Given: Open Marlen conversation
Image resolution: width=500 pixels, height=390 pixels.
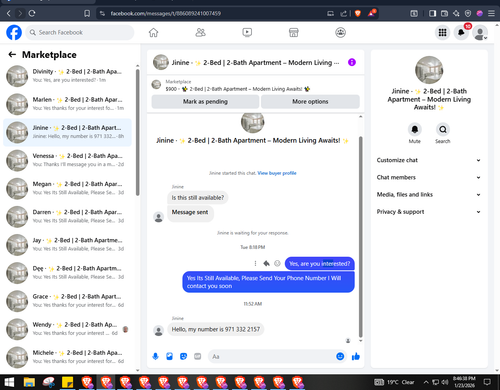Looking at the screenshot, I should pos(68,104).
